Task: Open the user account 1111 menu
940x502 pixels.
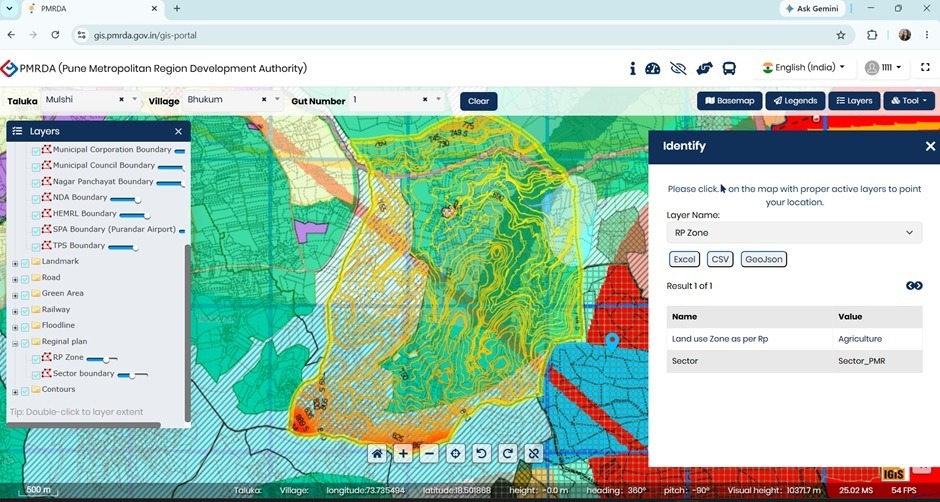Action: pos(884,68)
